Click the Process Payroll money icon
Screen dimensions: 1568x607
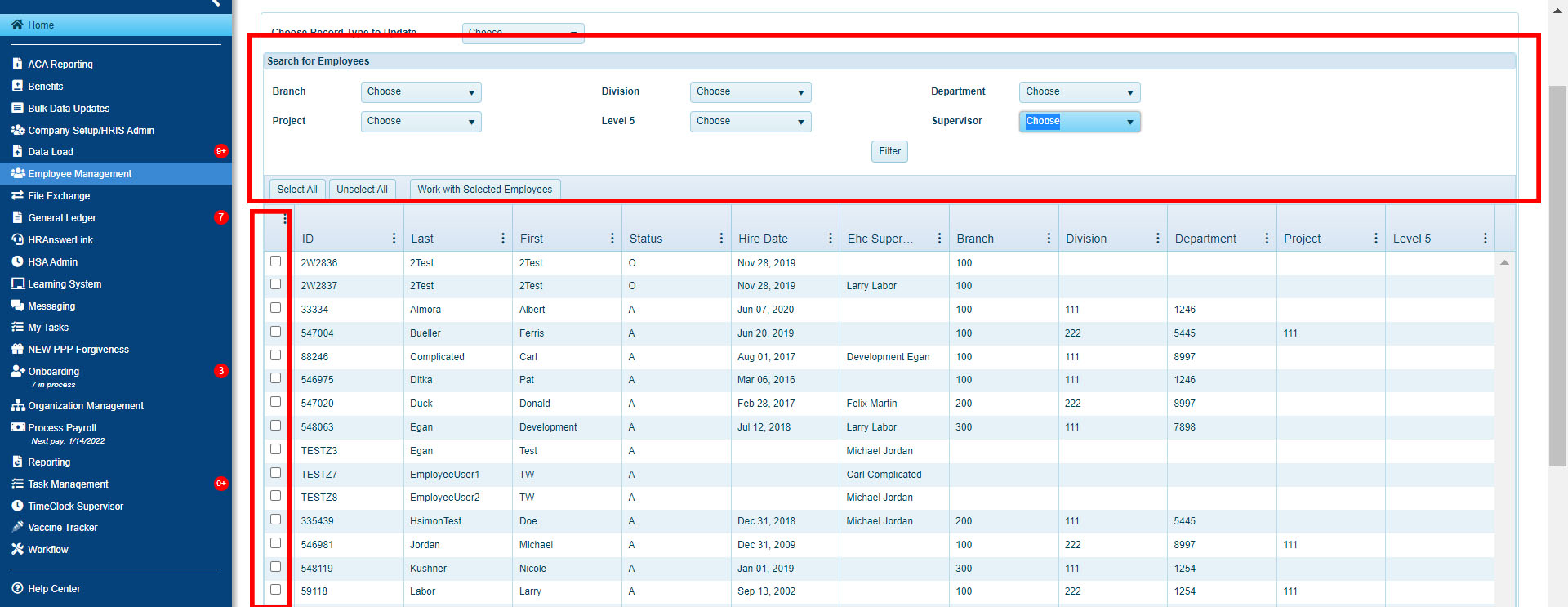[x=18, y=427]
